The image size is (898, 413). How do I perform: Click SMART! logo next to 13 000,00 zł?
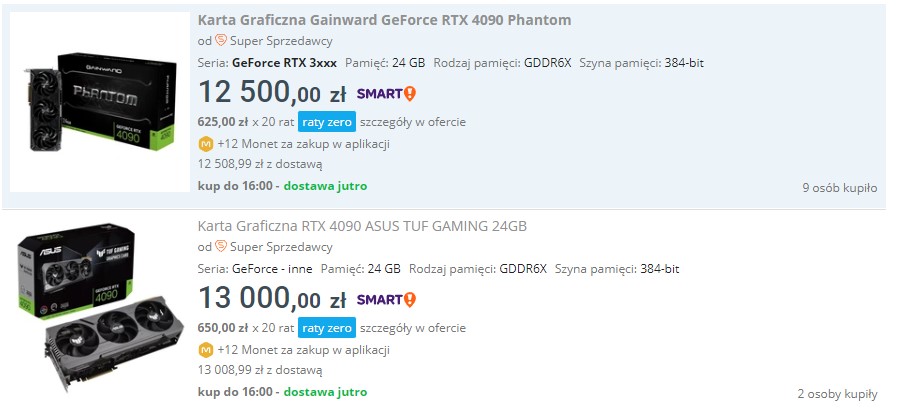pos(386,300)
